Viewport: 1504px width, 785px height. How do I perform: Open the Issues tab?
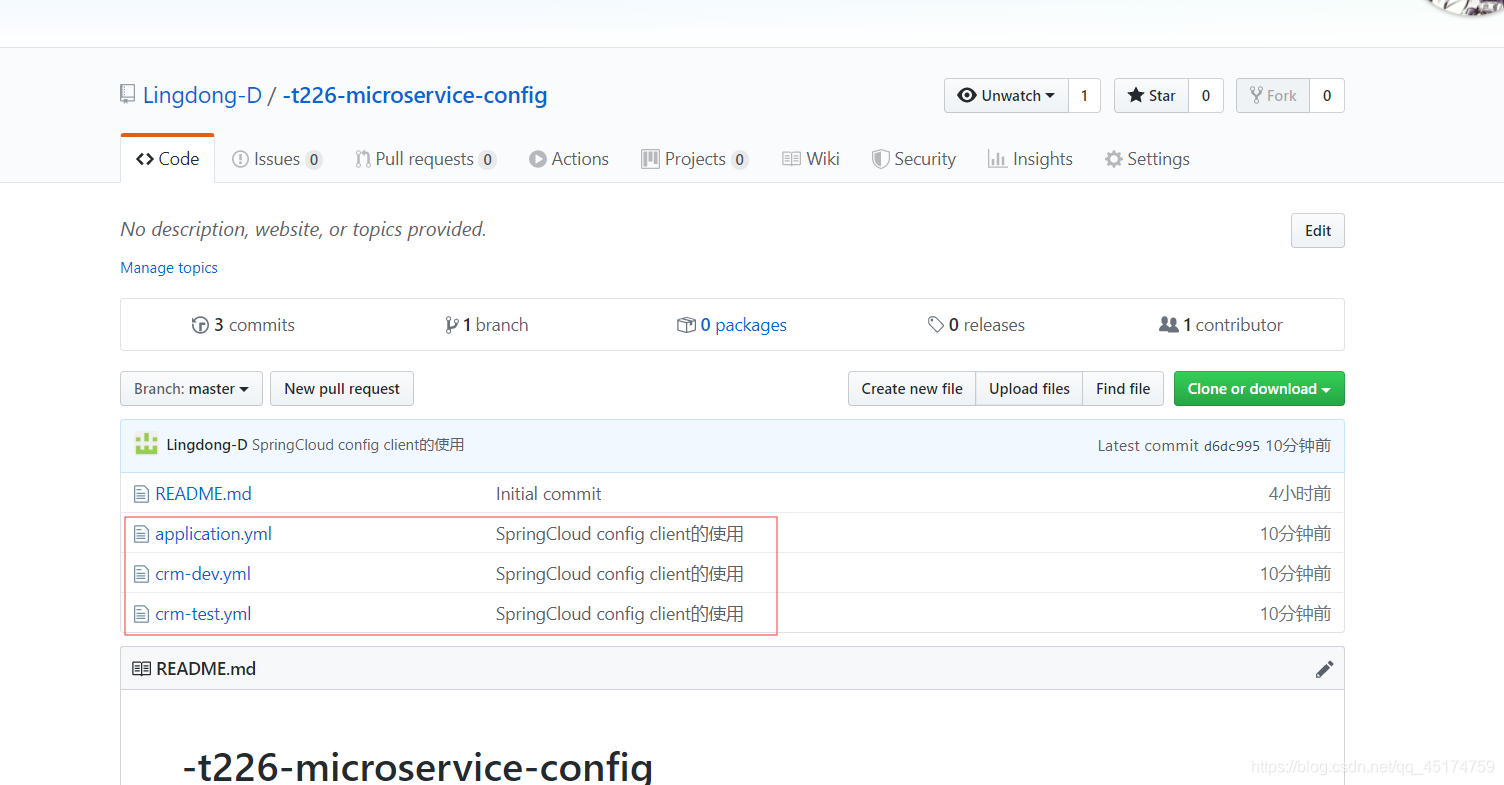[277, 159]
